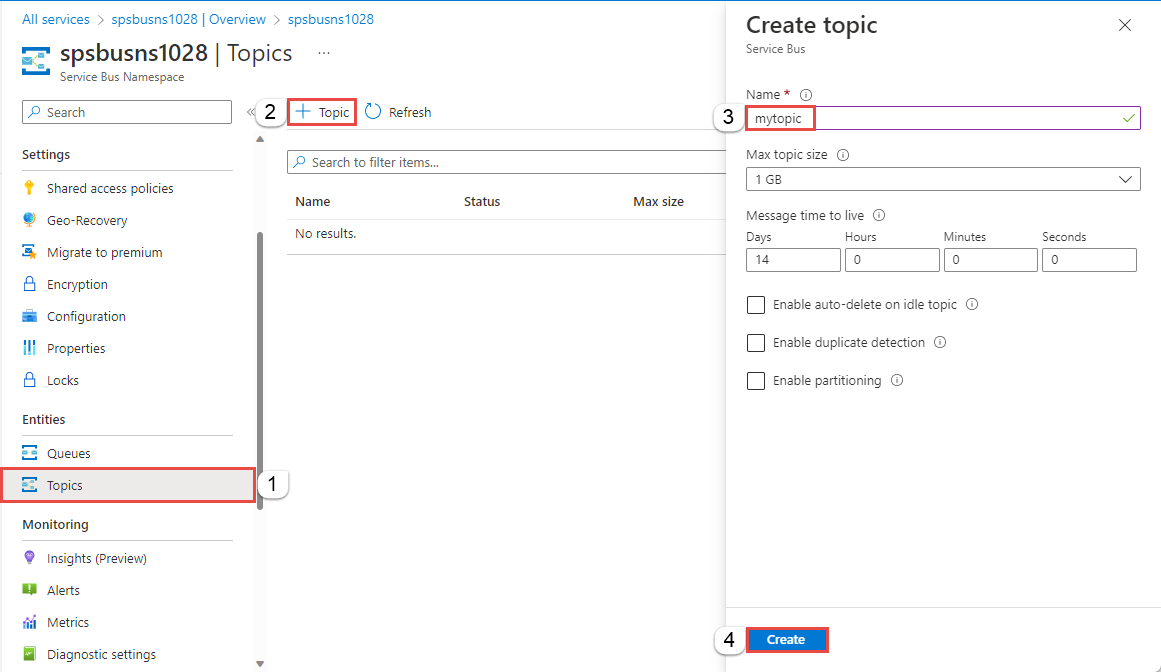1161x672 pixels.
Task: Select Topics in the sidebar menu
Action: (x=65, y=486)
